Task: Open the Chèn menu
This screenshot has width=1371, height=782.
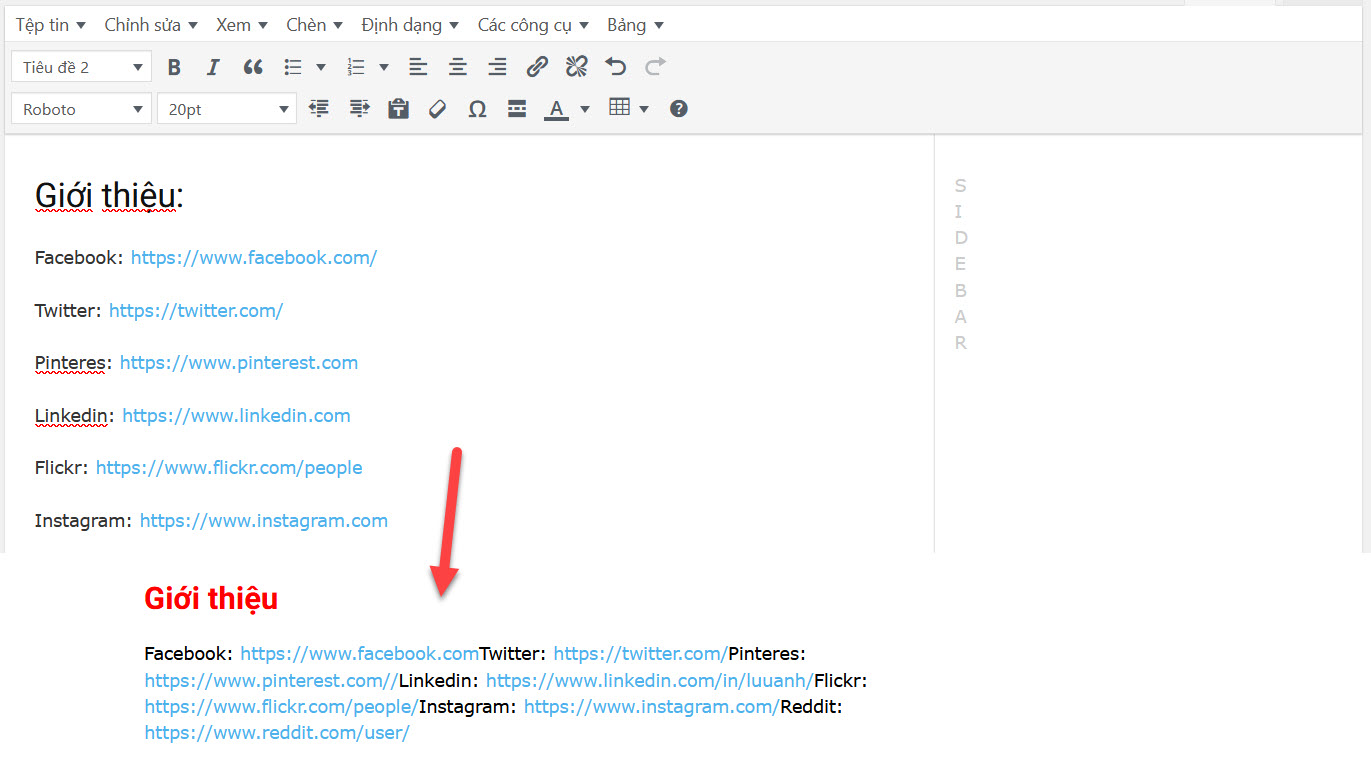Action: tap(313, 25)
